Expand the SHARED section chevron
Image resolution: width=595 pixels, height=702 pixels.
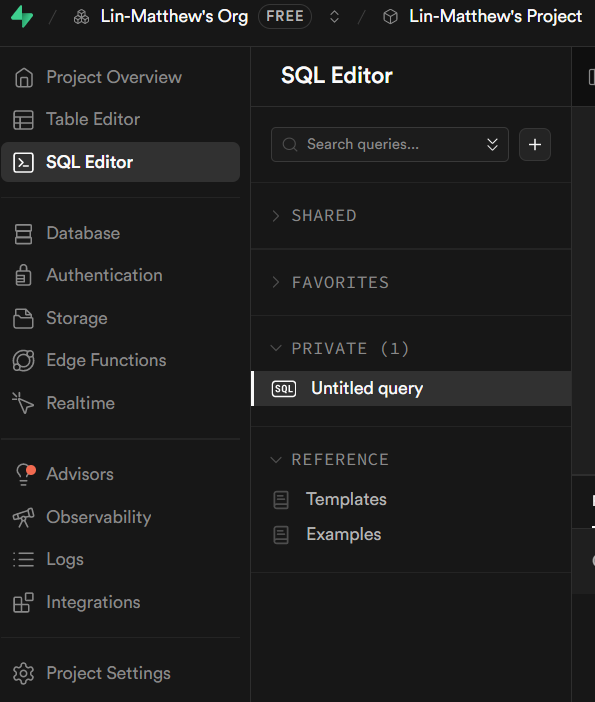pyautogui.click(x=276, y=216)
